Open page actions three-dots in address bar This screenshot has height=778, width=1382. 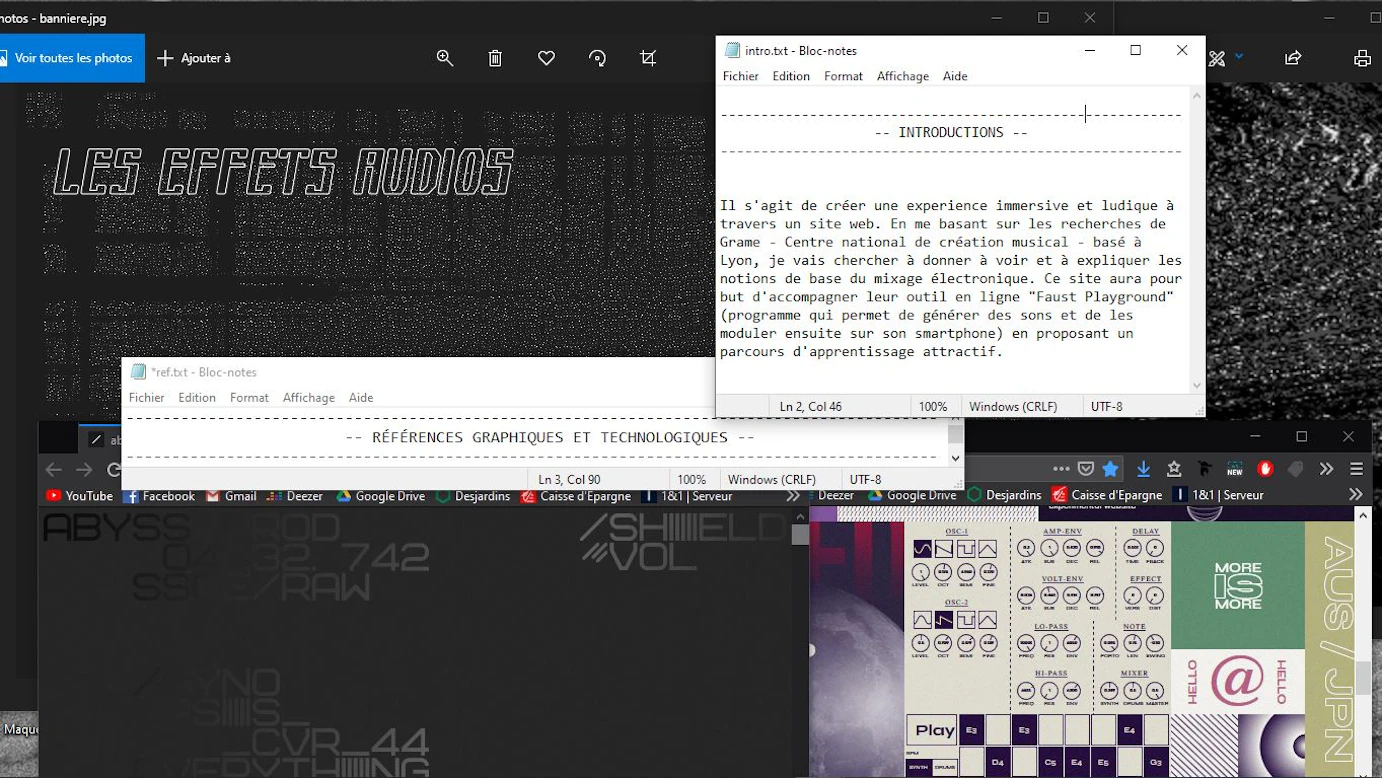click(x=1061, y=468)
